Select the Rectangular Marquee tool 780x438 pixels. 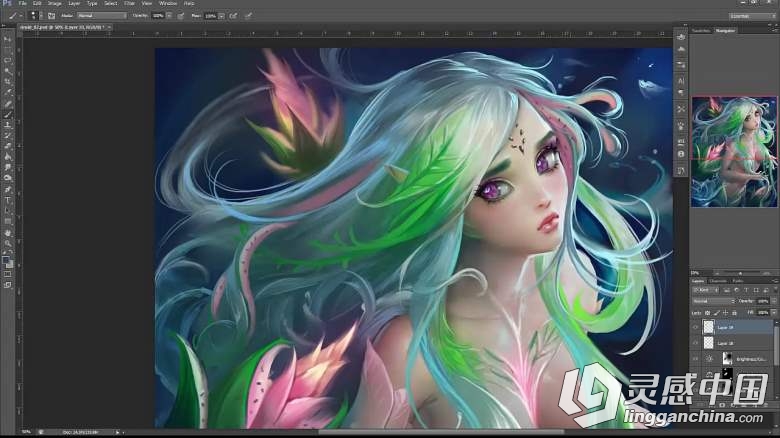7,50
